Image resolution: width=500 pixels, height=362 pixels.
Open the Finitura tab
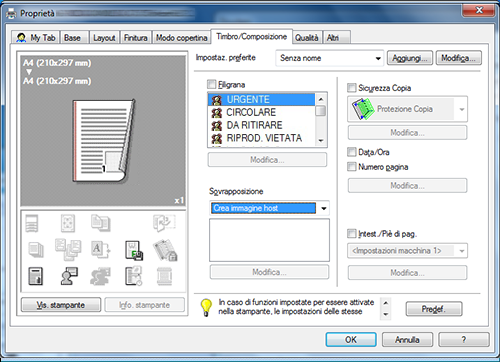coord(136,38)
